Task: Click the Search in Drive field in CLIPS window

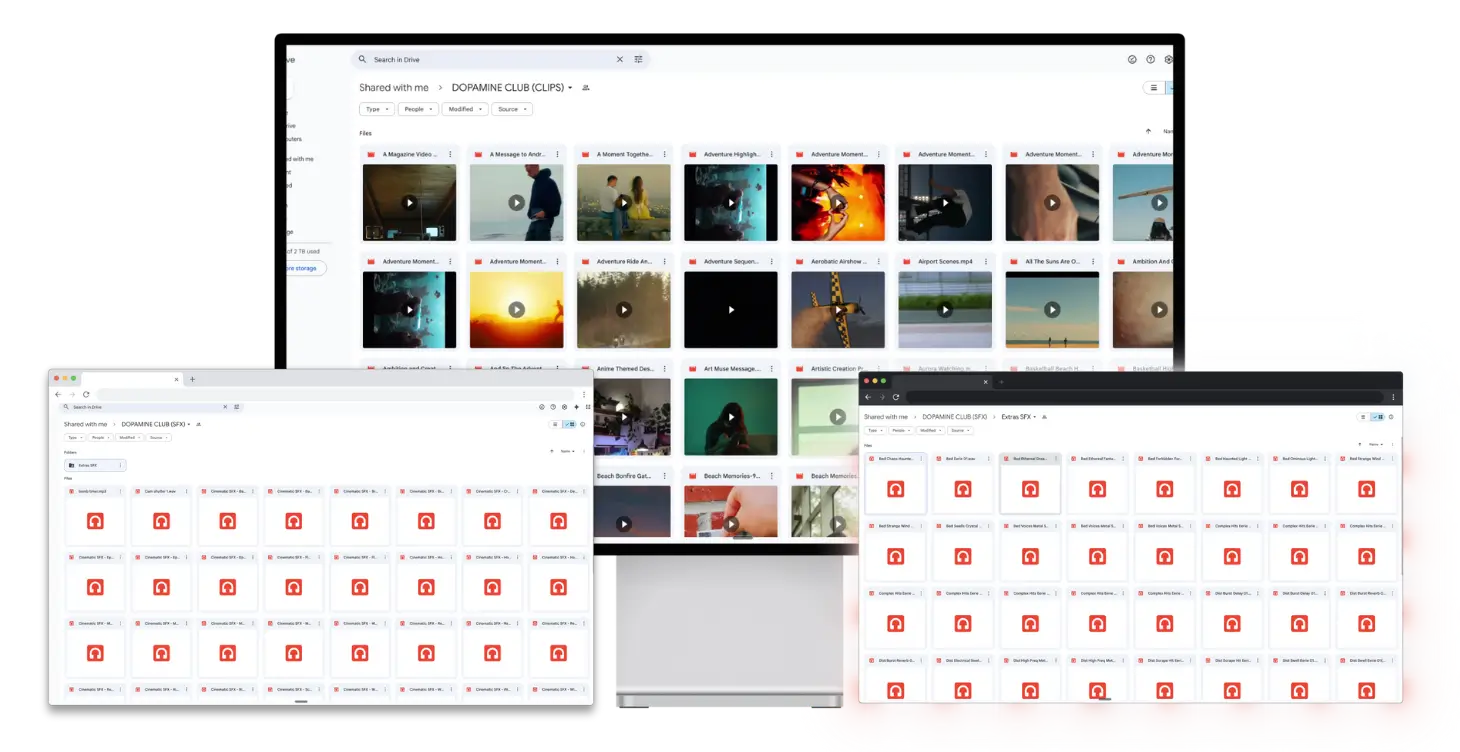Action: coord(490,60)
